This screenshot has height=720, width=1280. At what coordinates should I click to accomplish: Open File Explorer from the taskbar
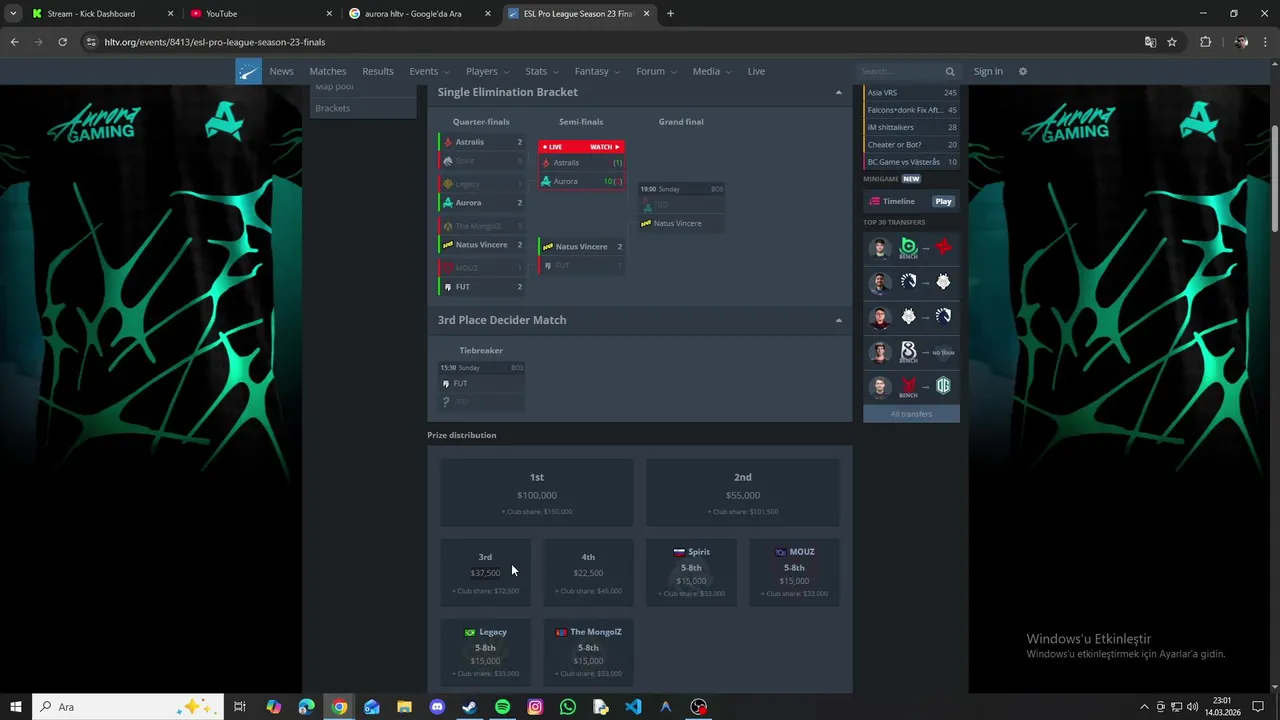click(404, 707)
